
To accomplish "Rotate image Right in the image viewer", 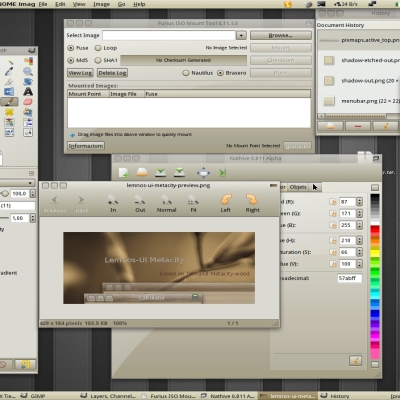I will (x=252, y=203).
